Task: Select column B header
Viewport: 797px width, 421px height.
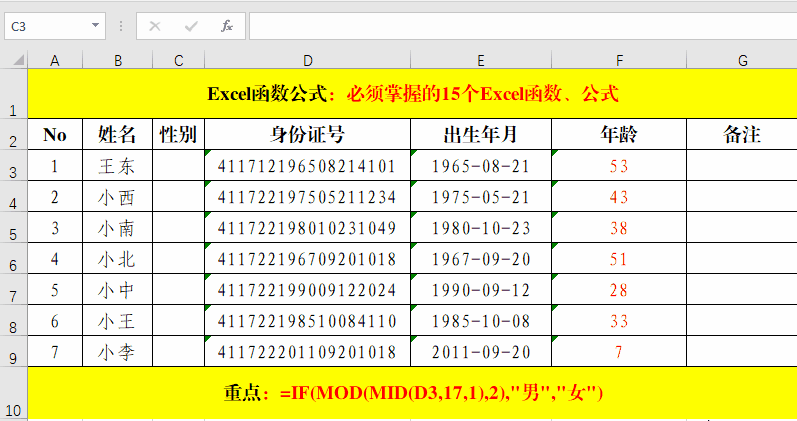Action: click(117, 61)
